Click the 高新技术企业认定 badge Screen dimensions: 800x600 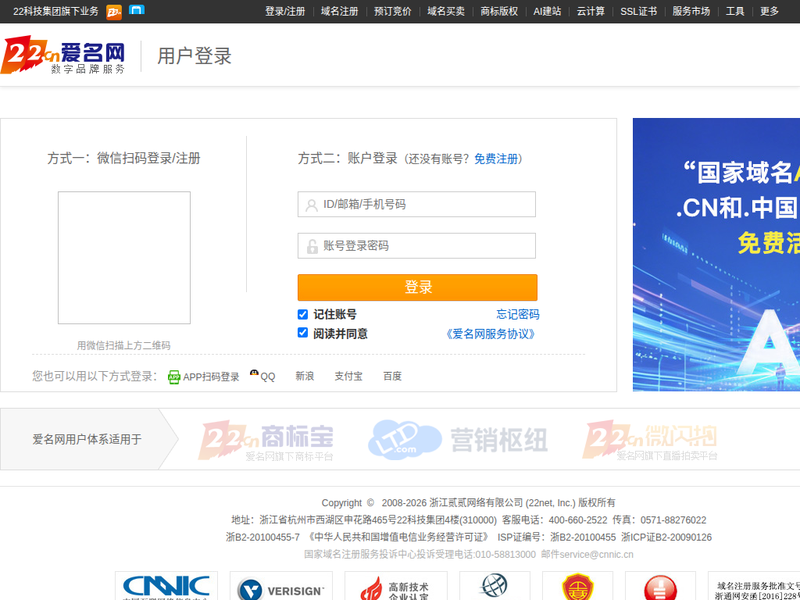396,586
